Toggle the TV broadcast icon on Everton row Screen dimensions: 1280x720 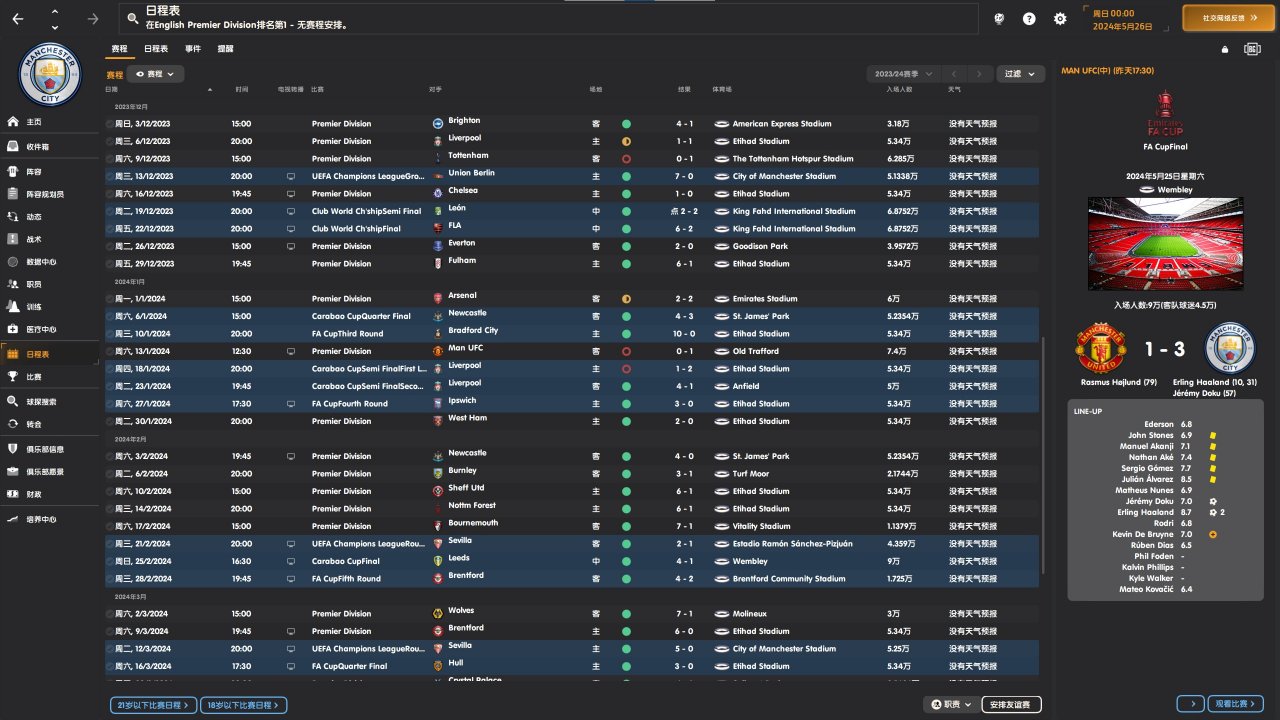tap(291, 246)
